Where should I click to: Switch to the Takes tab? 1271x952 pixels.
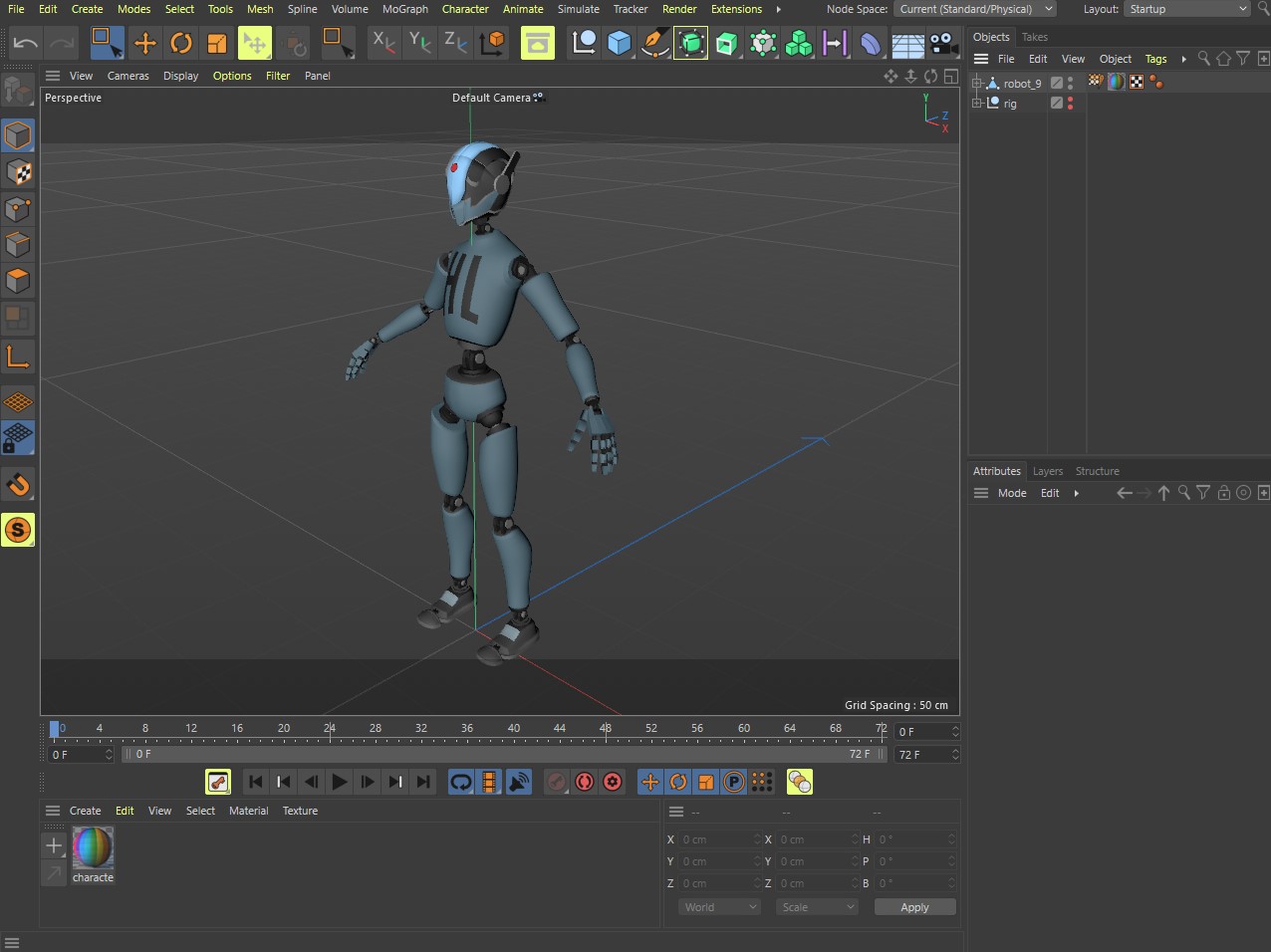1035,37
